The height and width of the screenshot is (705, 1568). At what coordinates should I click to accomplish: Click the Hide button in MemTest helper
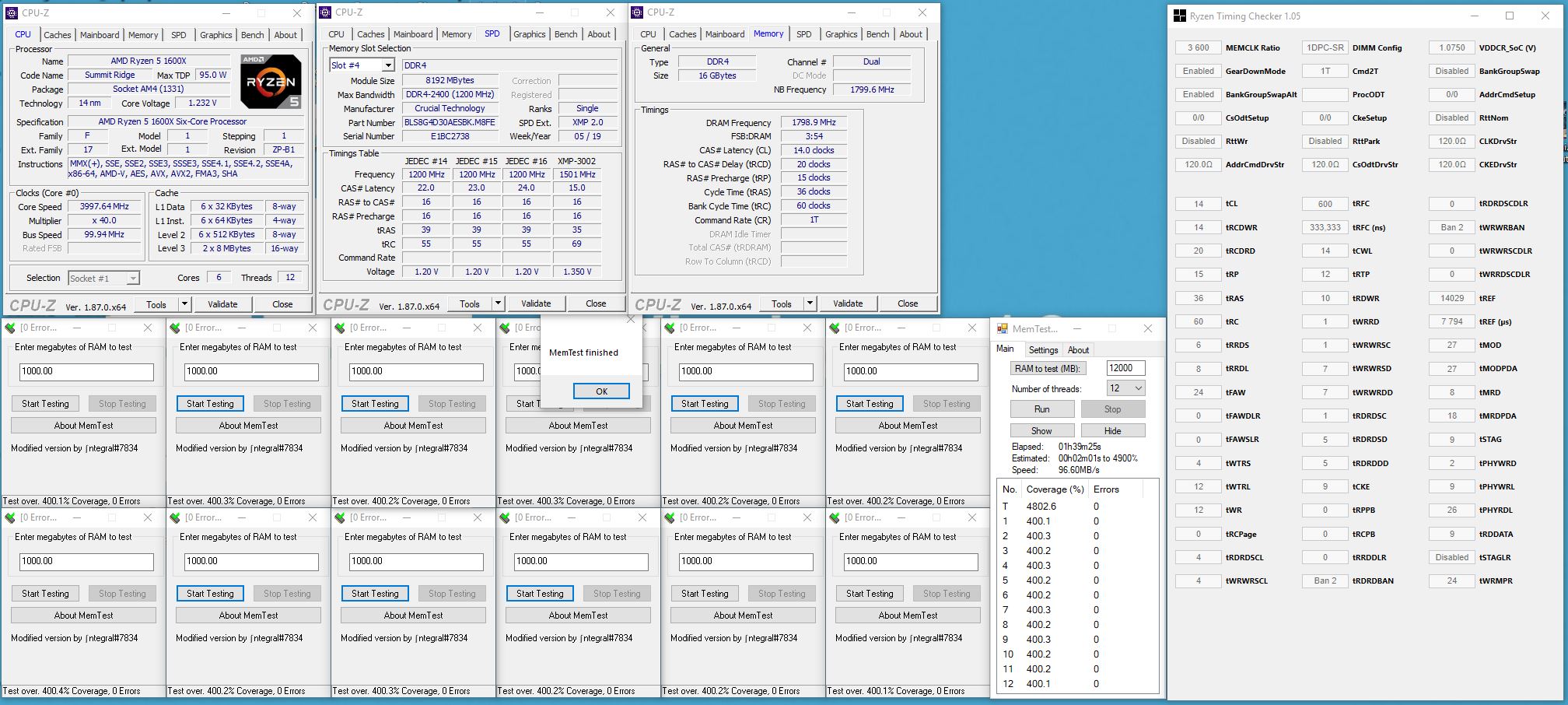pos(1113,430)
